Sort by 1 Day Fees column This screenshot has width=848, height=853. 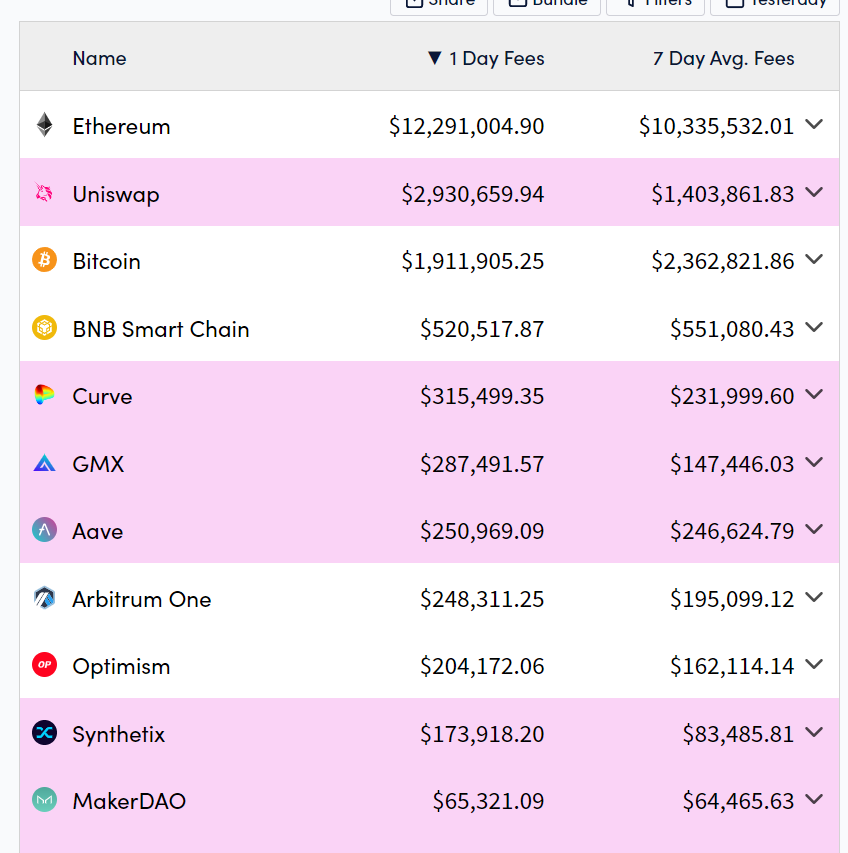(486, 58)
